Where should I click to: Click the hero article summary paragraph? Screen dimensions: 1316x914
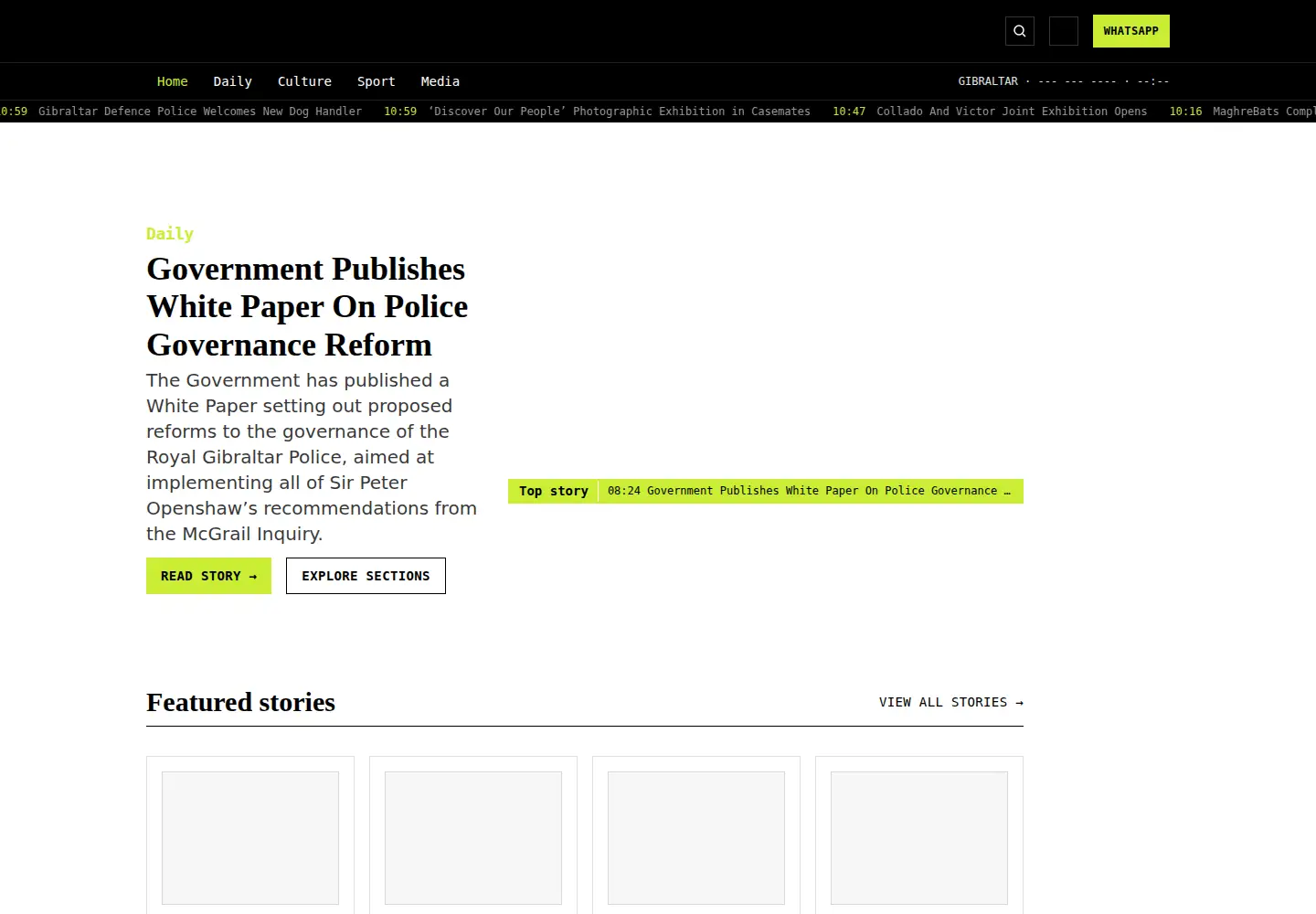pyautogui.click(x=312, y=457)
